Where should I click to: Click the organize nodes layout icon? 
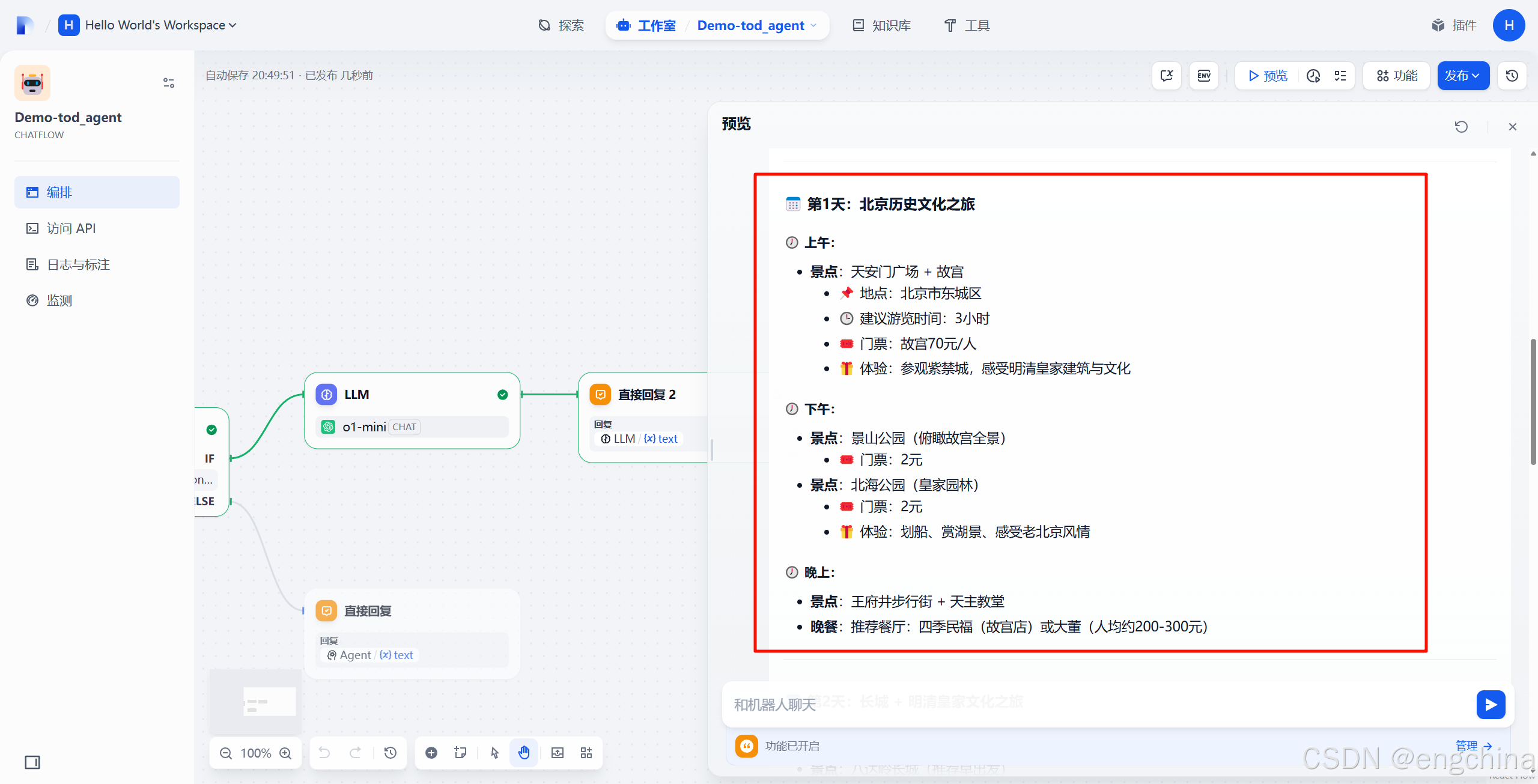tap(586, 753)
